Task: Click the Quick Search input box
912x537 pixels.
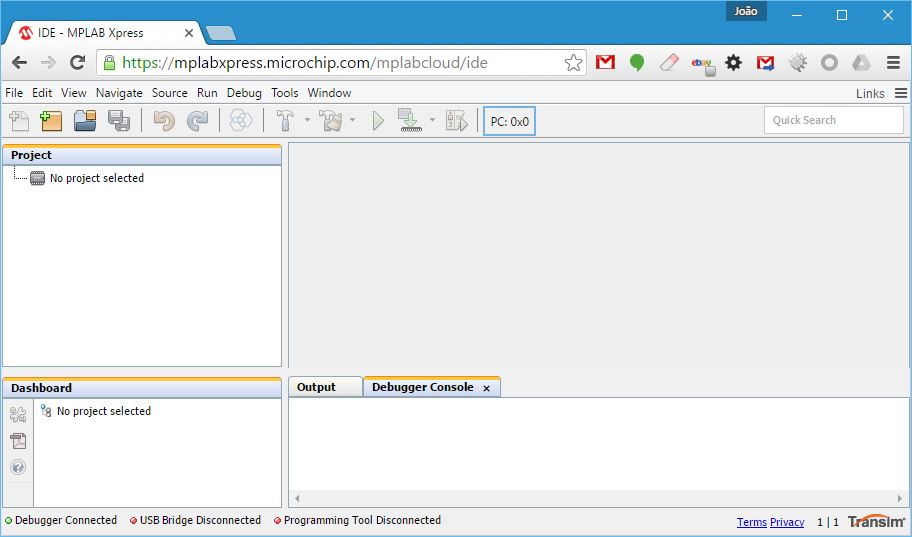Action: [x=833, y=120]
